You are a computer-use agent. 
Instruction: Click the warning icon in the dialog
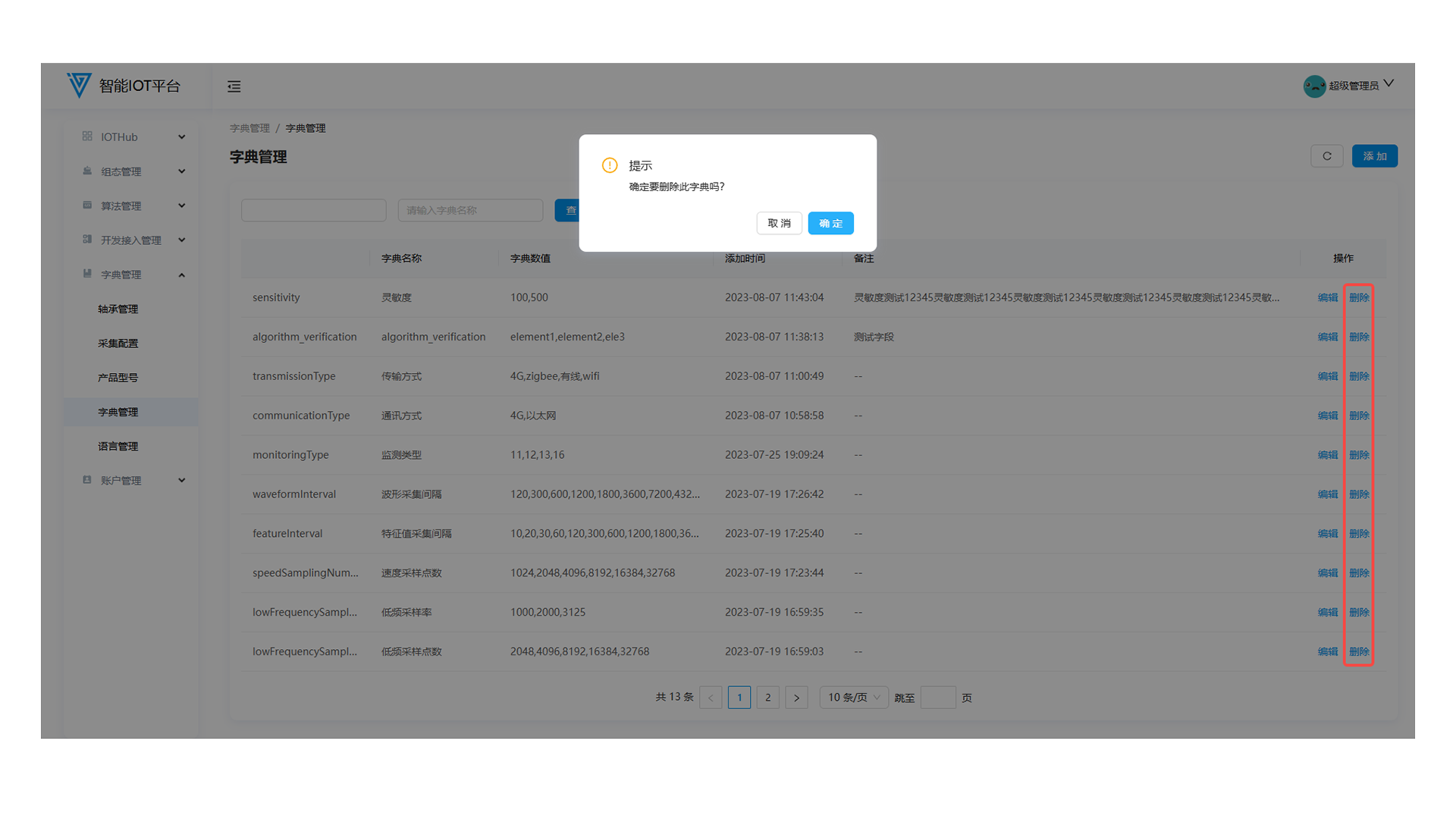tap(610, 165)
